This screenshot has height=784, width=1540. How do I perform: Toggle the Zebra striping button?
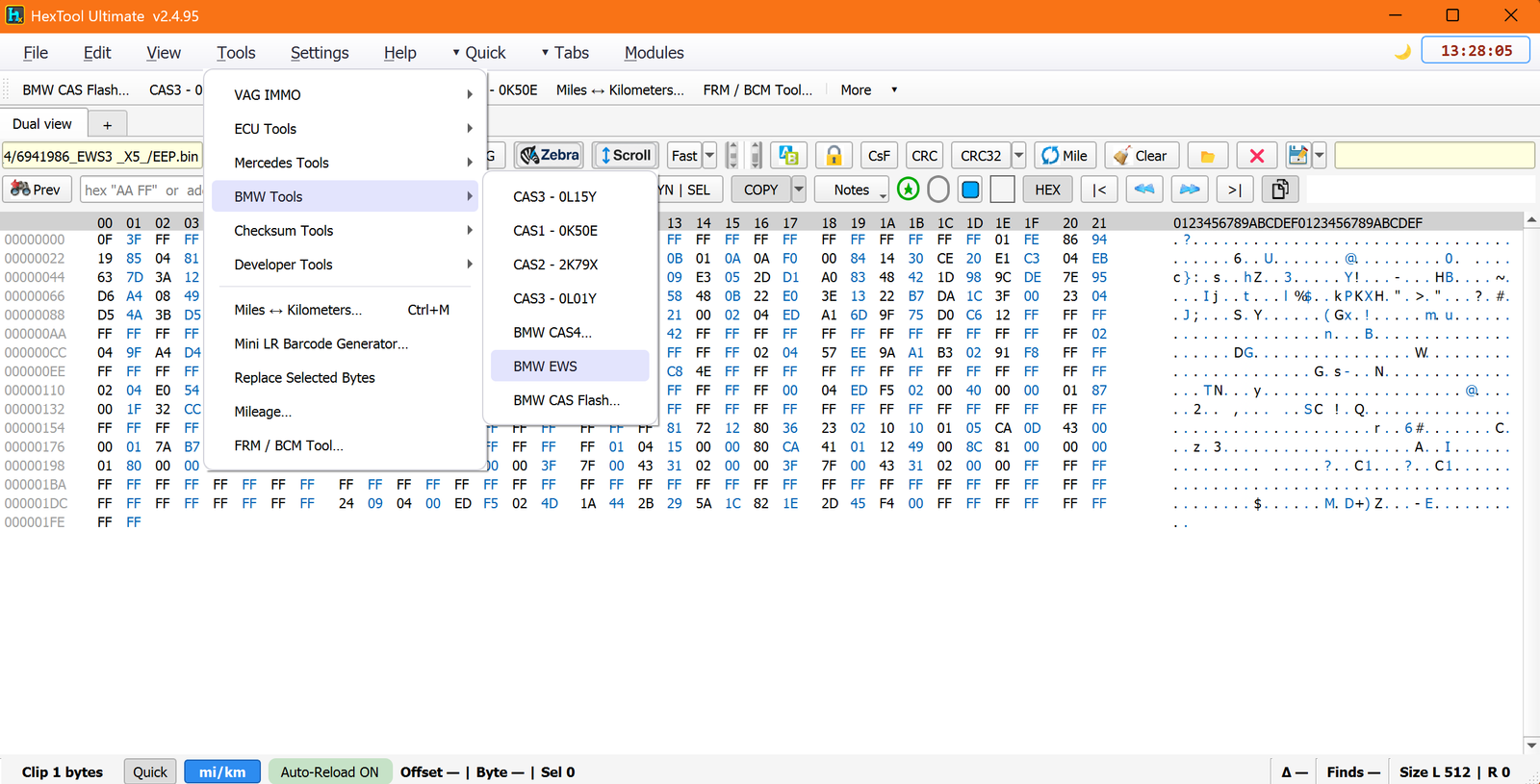550,155
